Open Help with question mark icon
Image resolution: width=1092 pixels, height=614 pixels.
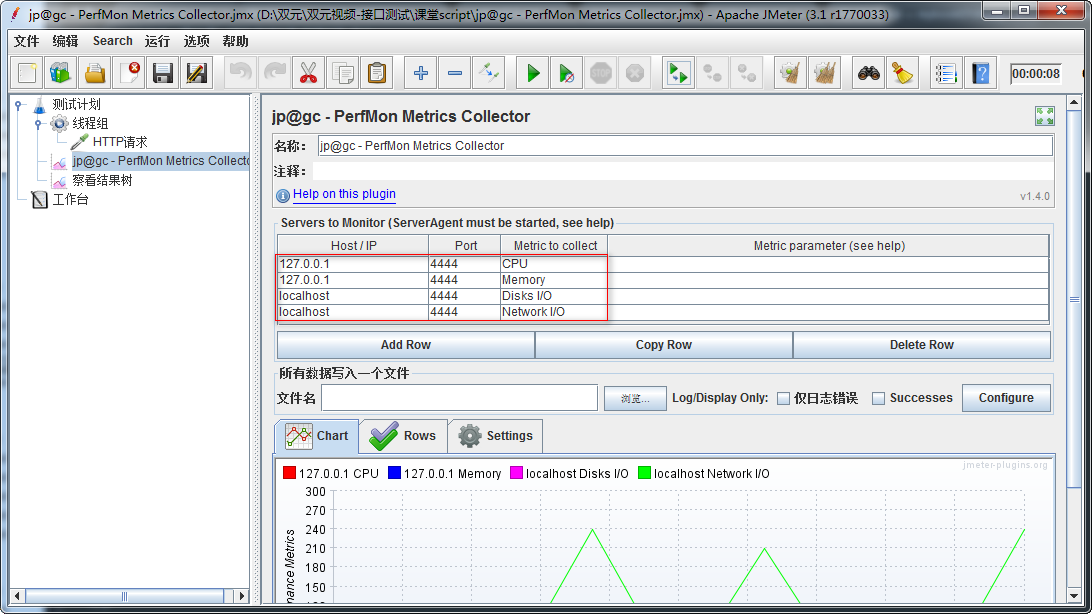click(981, 73)
